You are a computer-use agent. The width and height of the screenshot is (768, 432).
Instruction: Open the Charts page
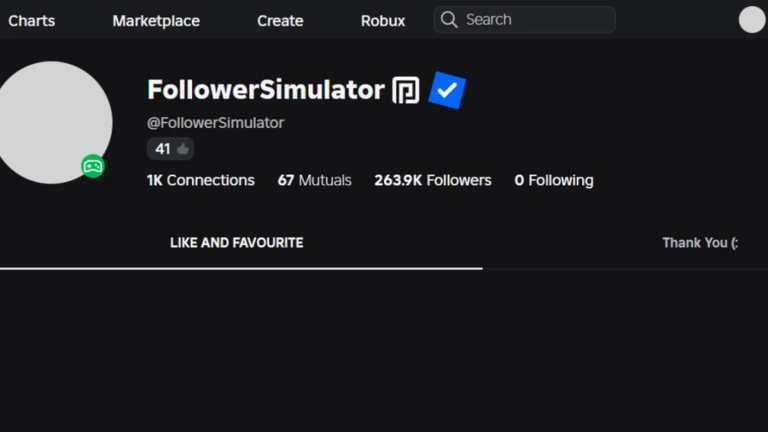click(31, 20)
